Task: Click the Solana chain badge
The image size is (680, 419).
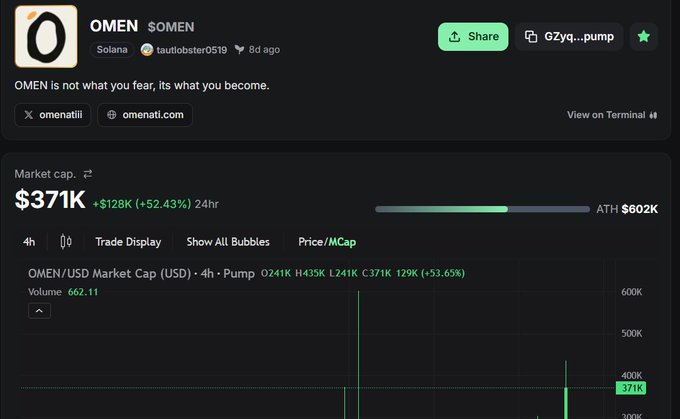Action: point(112,49)
